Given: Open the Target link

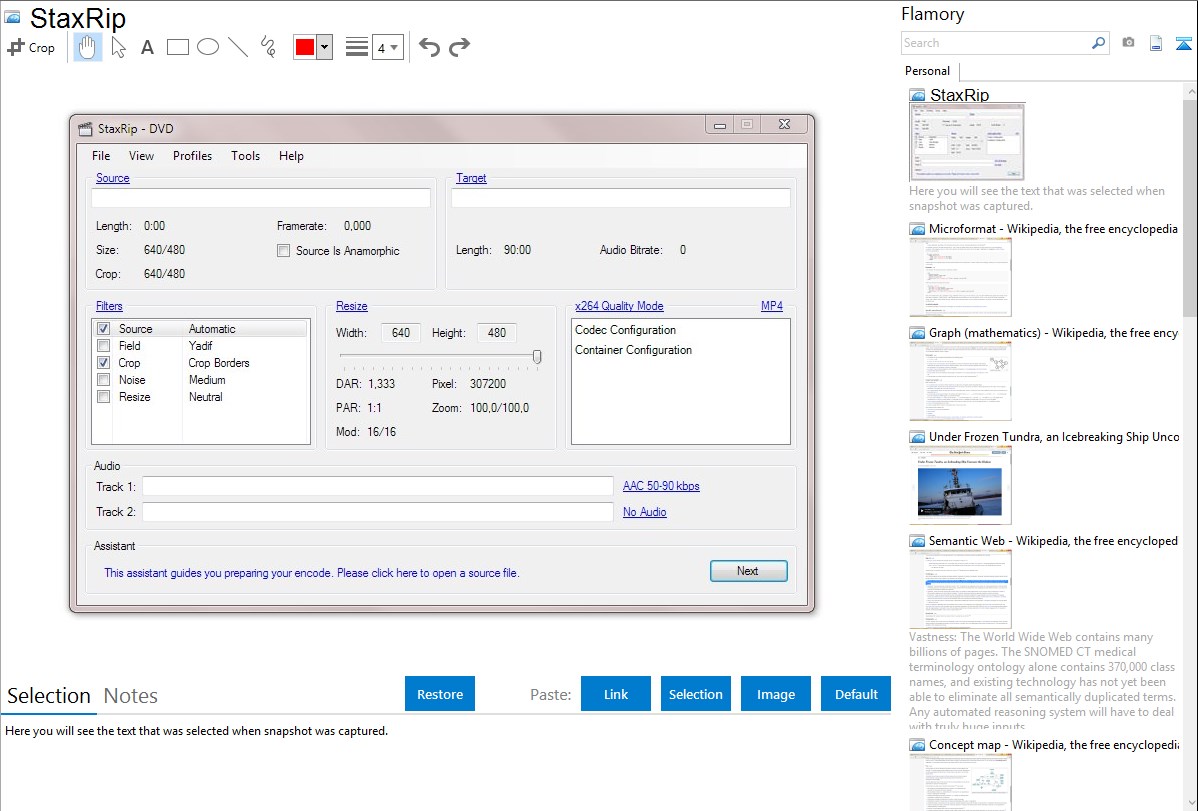Looking at the screenshot, I should click(471, 178).
